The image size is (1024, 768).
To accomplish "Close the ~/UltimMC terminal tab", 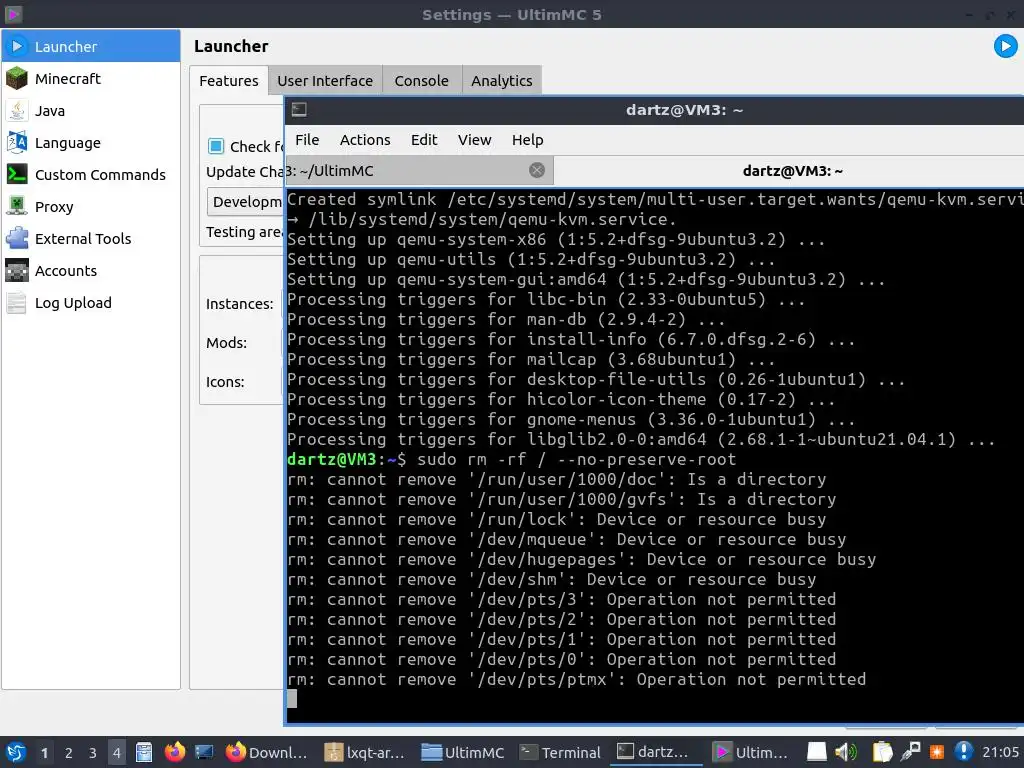I will [537, 170].
